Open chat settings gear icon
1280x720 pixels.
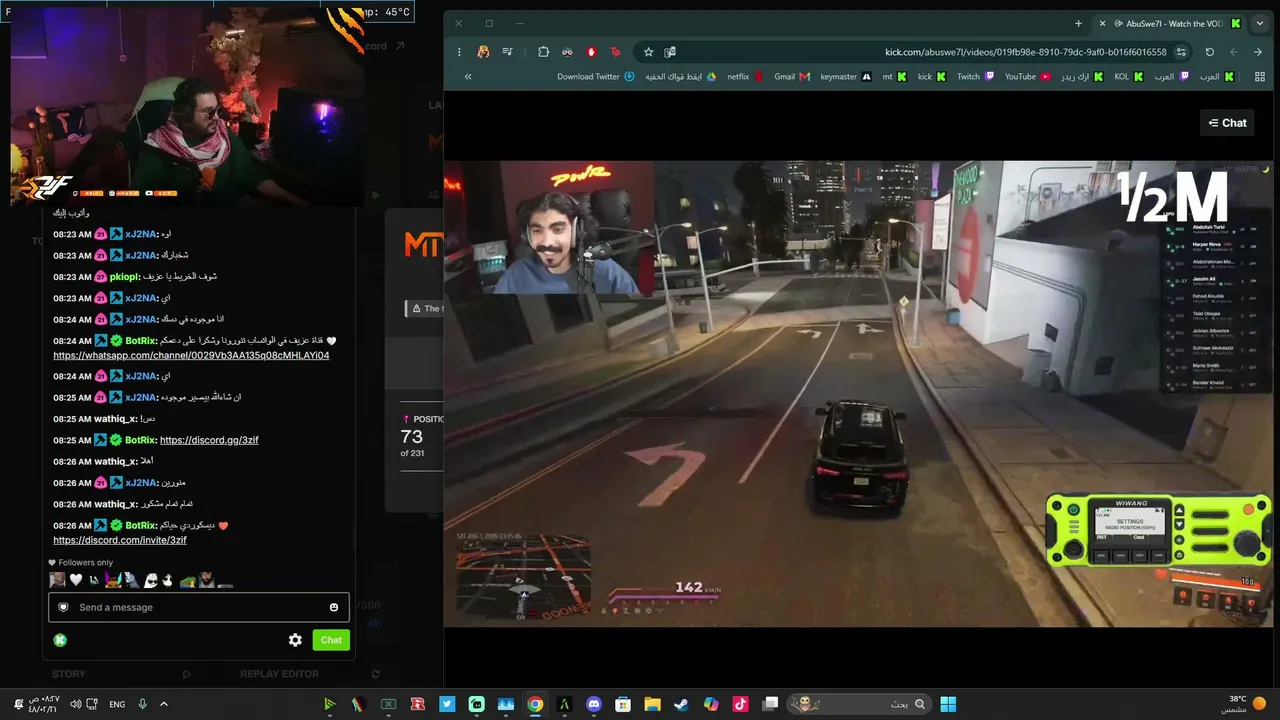[x=295, y=640]
